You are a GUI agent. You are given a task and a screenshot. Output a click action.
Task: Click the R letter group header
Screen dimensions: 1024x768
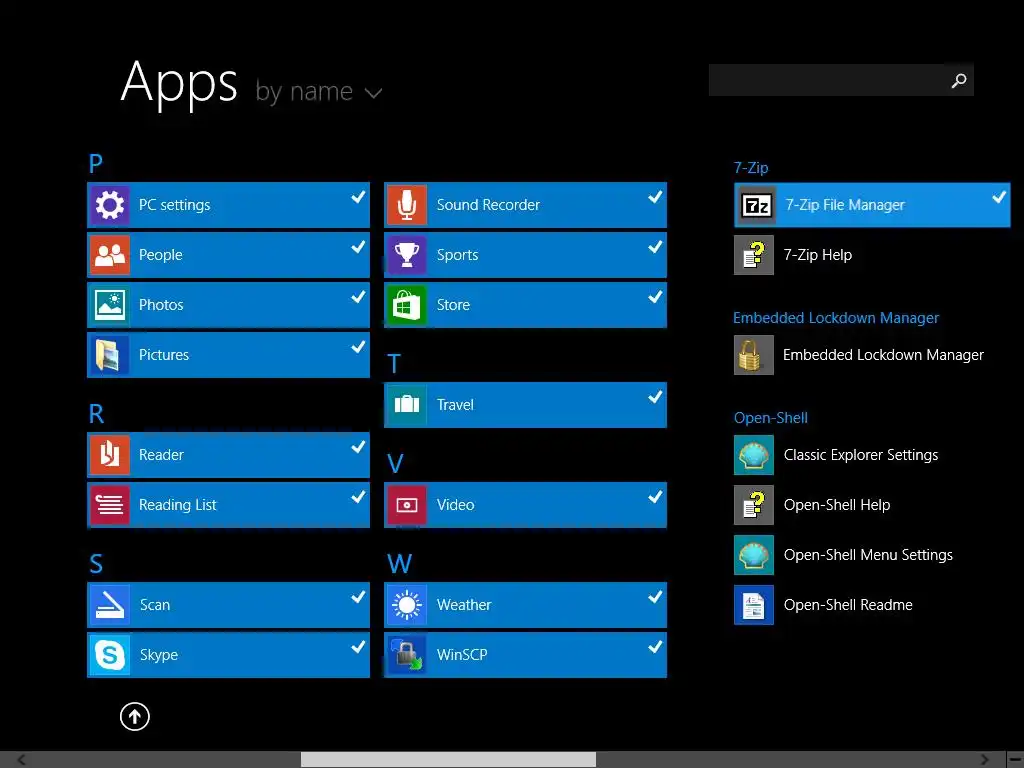tap(96, 413)
